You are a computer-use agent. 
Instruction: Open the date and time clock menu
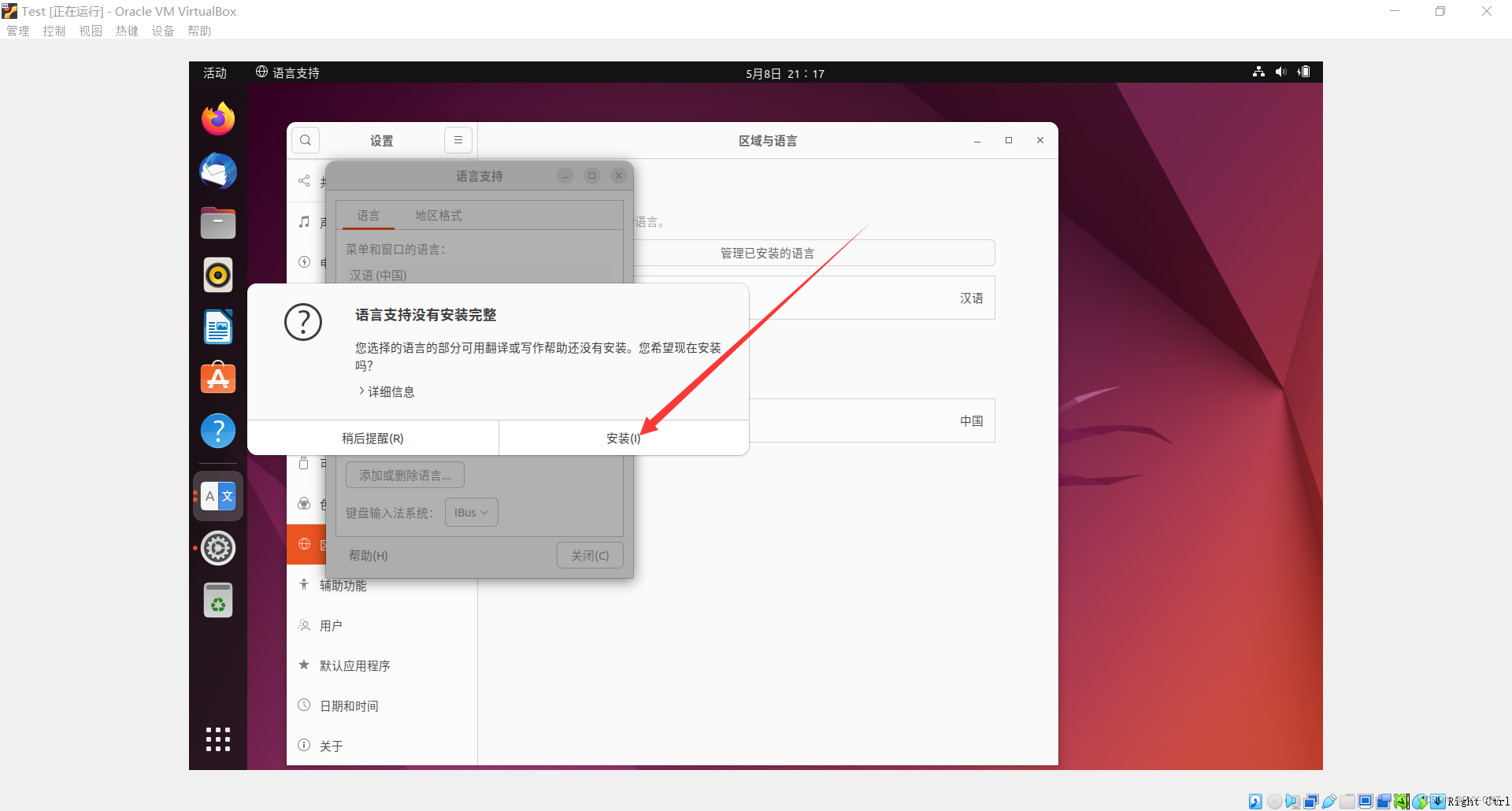[785, 73]
